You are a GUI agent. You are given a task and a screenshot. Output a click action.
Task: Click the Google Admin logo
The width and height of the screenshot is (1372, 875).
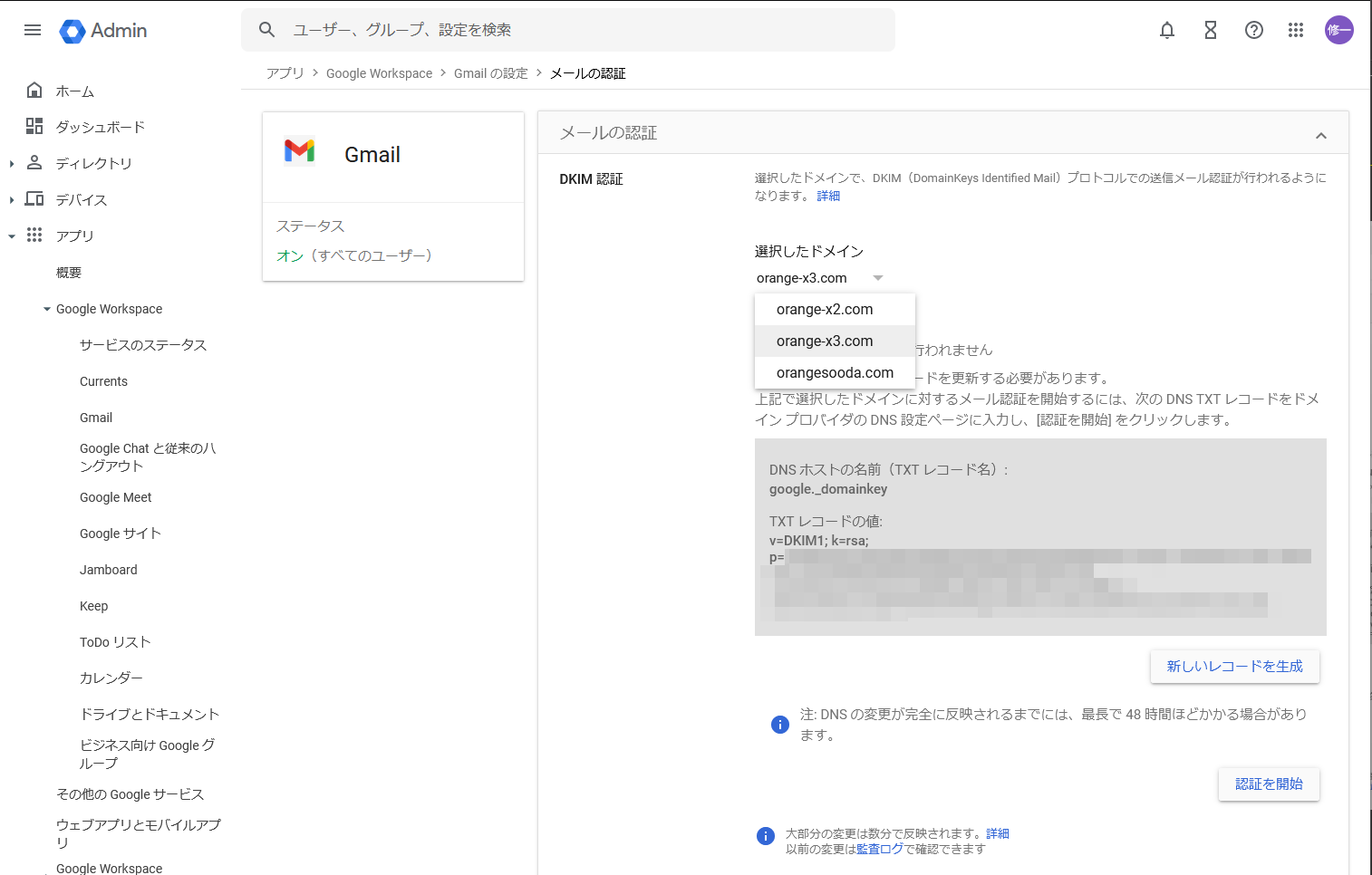click(x=103, y=31)
